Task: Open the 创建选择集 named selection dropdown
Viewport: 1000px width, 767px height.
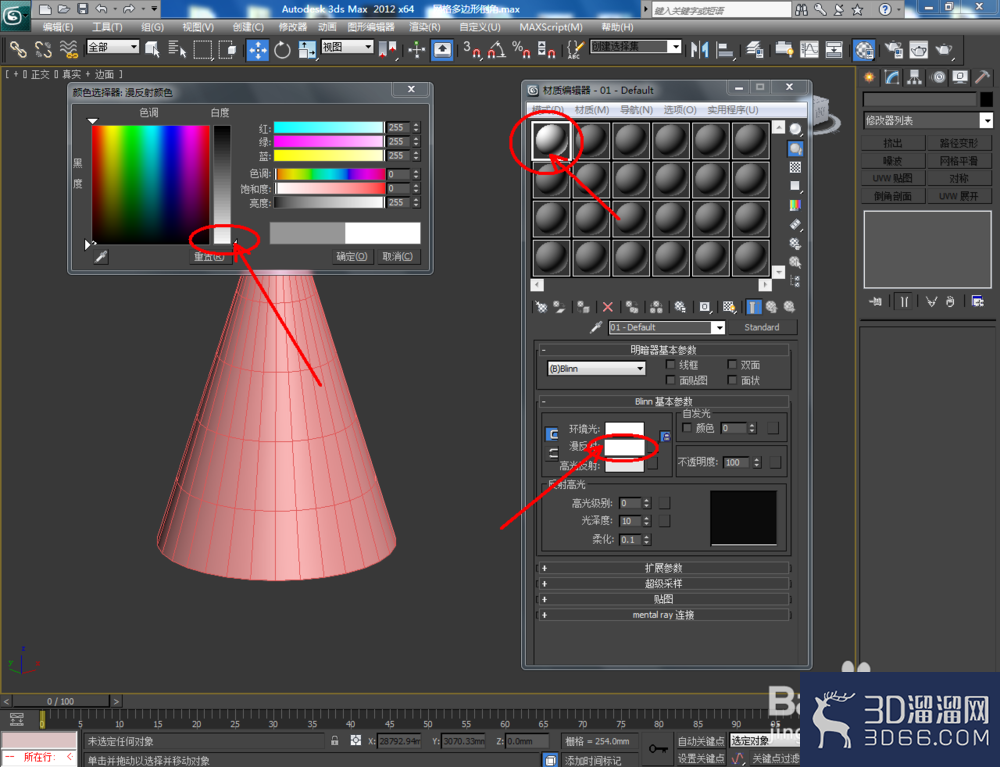Action: click(x=635, y=47)
